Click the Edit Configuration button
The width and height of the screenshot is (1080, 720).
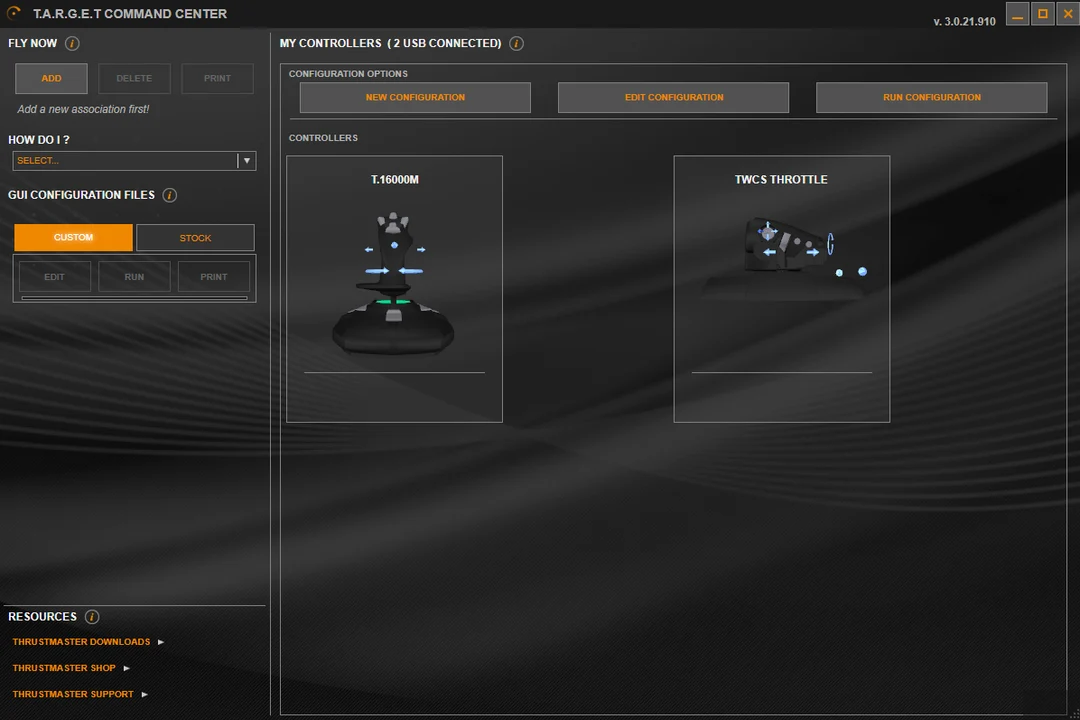673,98
